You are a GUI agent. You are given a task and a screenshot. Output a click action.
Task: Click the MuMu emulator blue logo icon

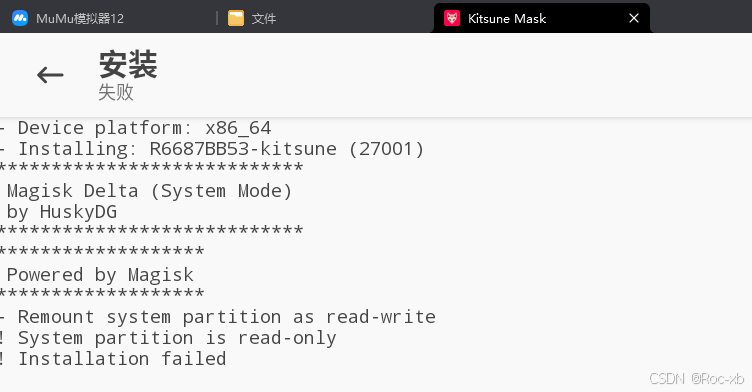click(20, 18)
